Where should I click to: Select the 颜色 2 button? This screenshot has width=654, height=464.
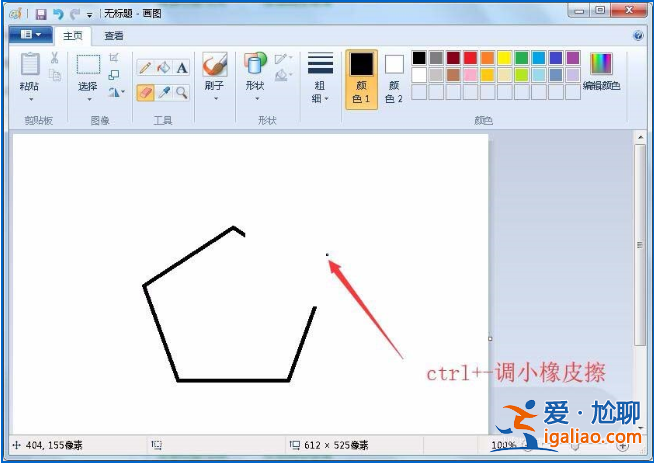(394, 79)
